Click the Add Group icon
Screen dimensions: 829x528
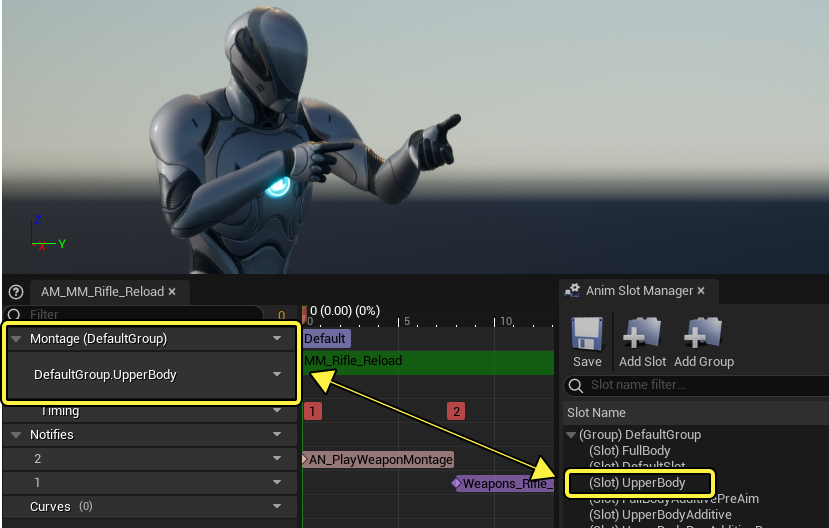click(703, 334)
